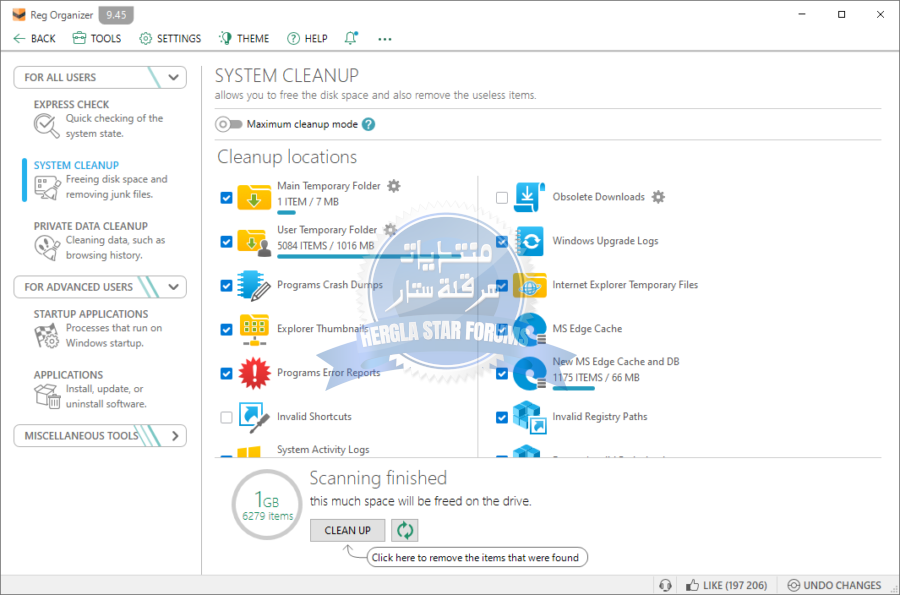Open Main Temporary Folder gear settings
Image resolution: width=900 pixels, height=595 pixels.
(394, 186)
